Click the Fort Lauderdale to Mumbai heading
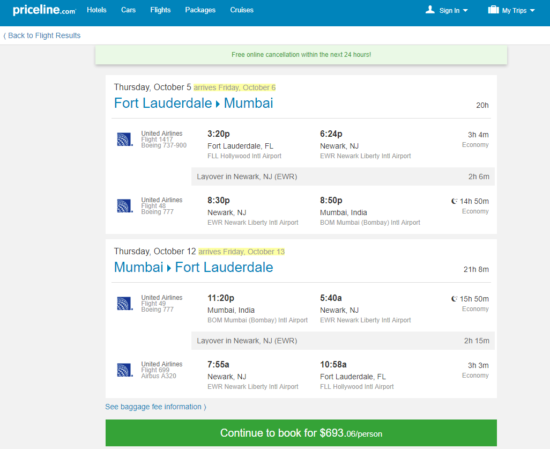Image resolution: width=550 pixels, height=449 pixels. click(194, 103)
